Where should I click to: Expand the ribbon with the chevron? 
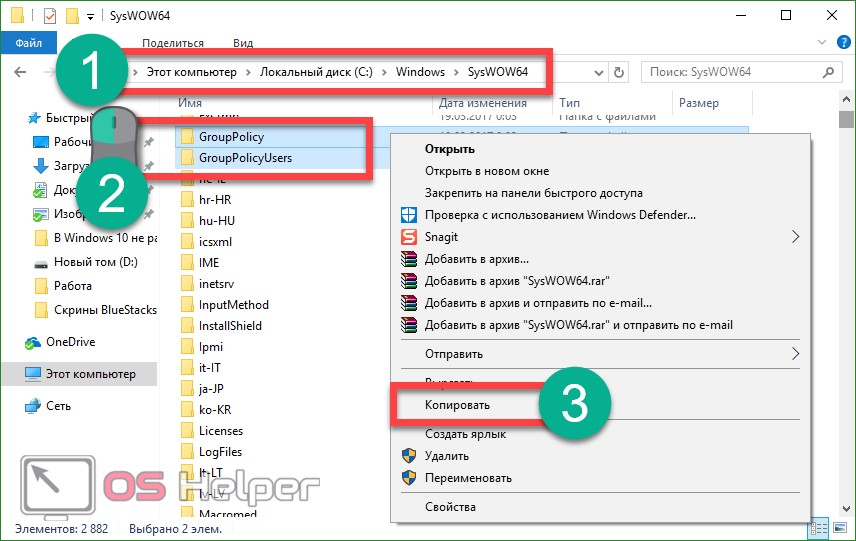click(822, 42)
